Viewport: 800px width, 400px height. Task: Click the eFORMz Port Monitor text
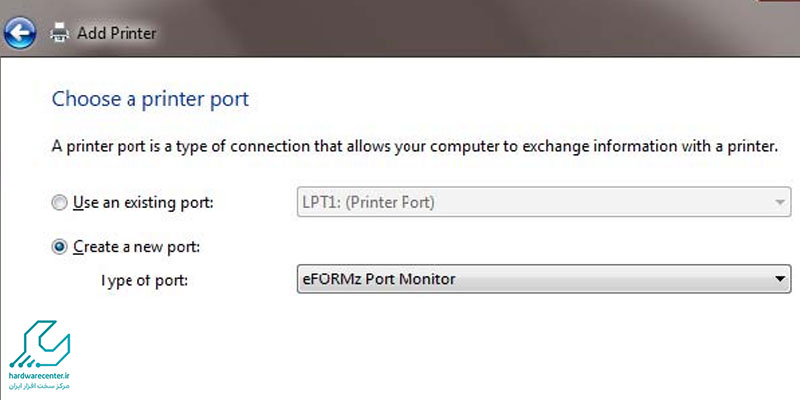tap(379, 279)
